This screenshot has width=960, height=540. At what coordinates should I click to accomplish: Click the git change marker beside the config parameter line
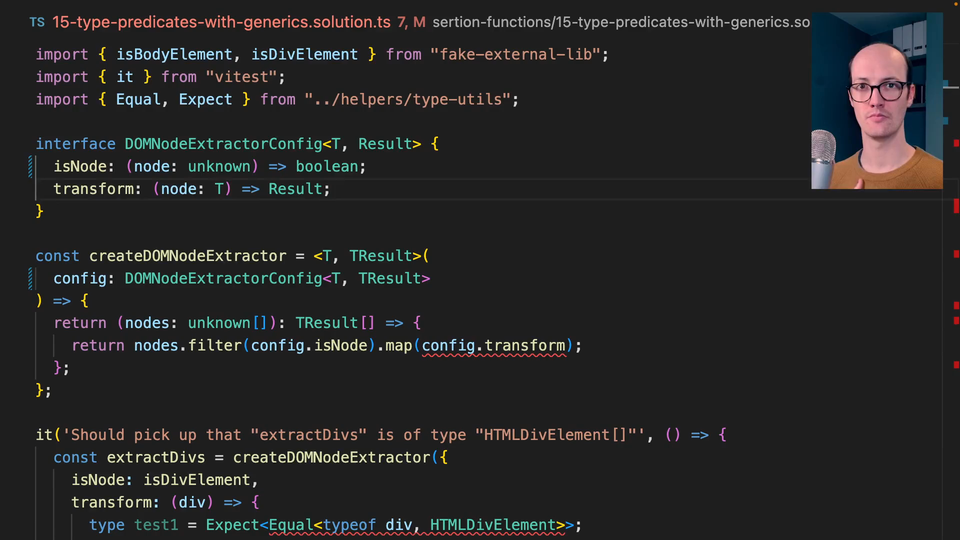tap(32, 278)
